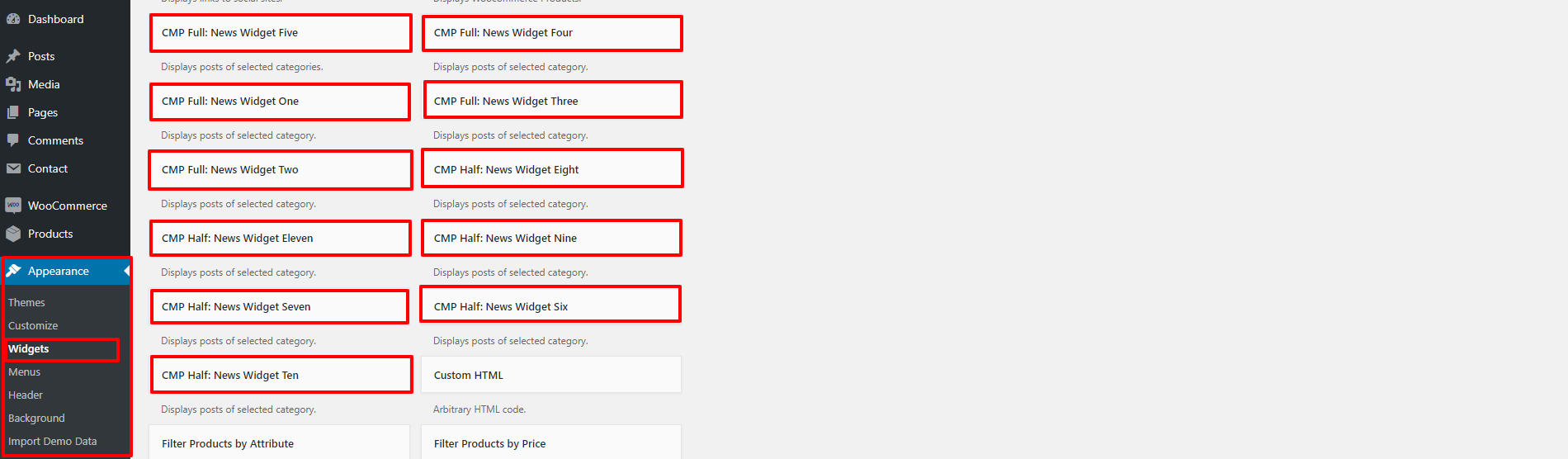This screenshot has height=459, width=1568.
Task: Open Customize under Appearance
Action: click(33, 326)
